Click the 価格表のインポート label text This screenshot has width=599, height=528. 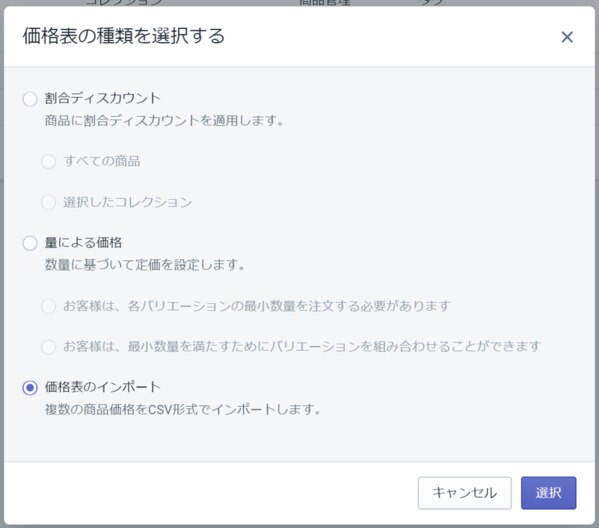pos(102,387)
